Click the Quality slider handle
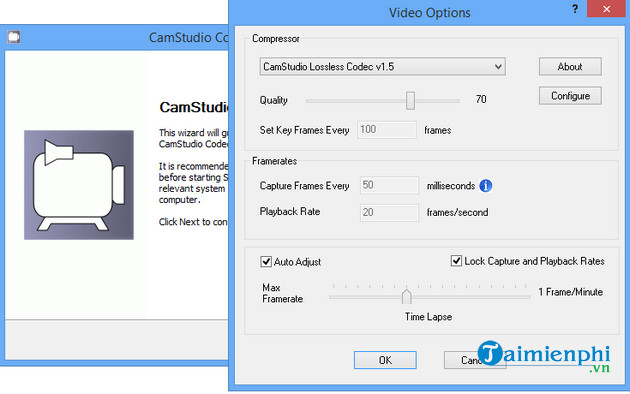Image resolution: width=630 pixels, height=394 pixels. [x=410, y=100]
